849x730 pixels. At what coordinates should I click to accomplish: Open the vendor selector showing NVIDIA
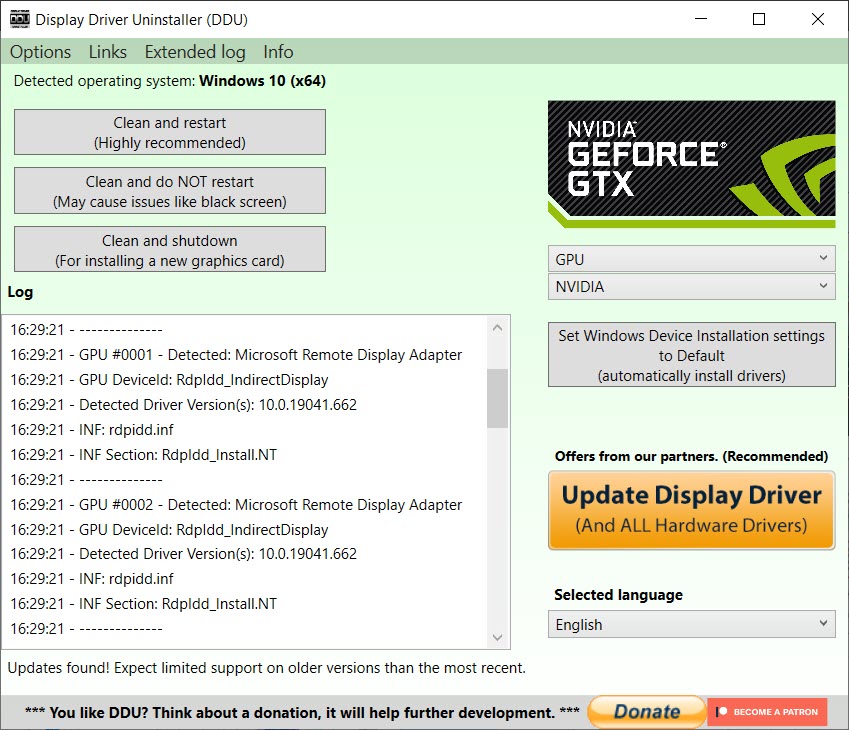(x=691, y=286)
